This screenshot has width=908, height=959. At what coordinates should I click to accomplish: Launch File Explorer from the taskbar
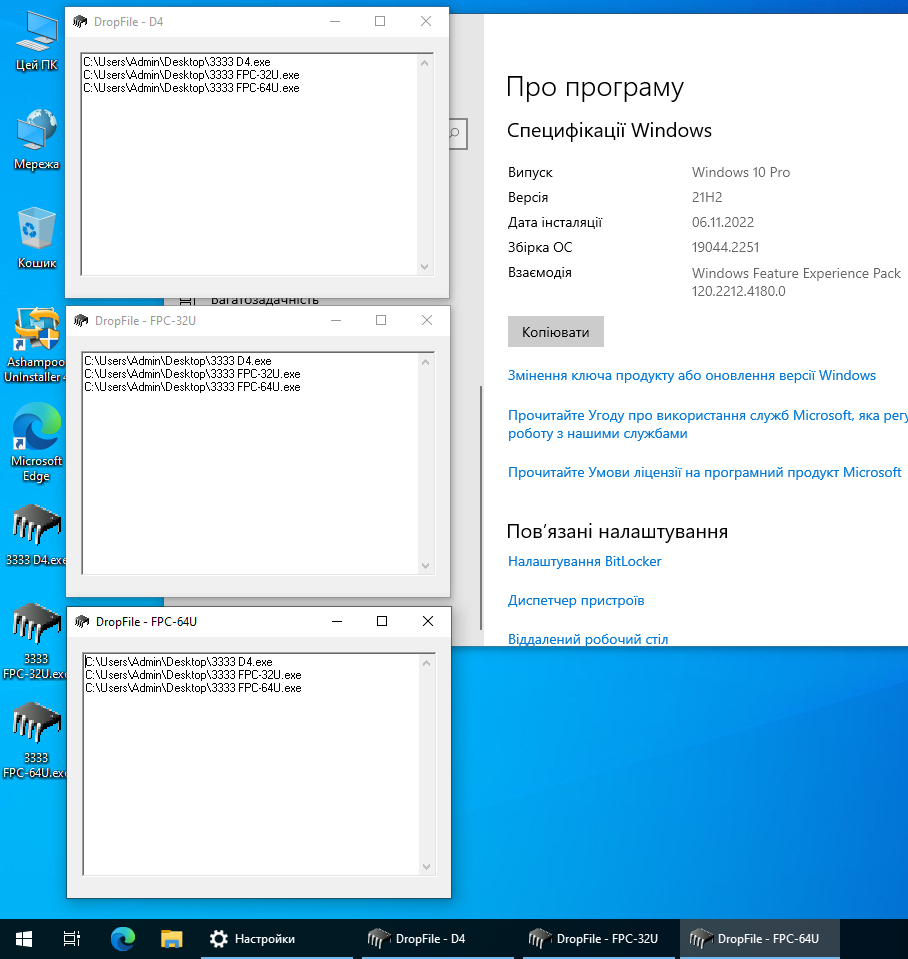172,939
